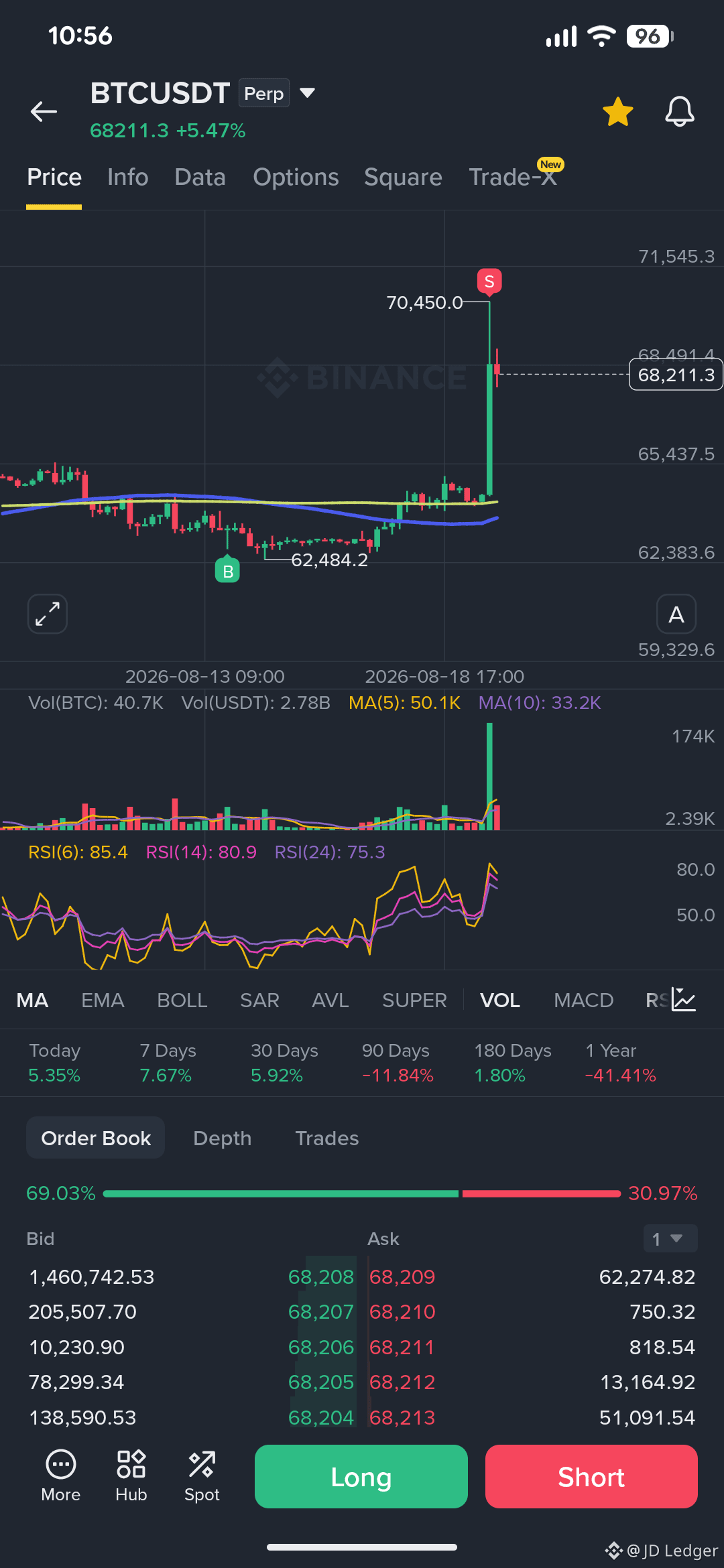The image size is (724, 1568).
Task: Select bid price 68,205
Action: pos(320,1382)
